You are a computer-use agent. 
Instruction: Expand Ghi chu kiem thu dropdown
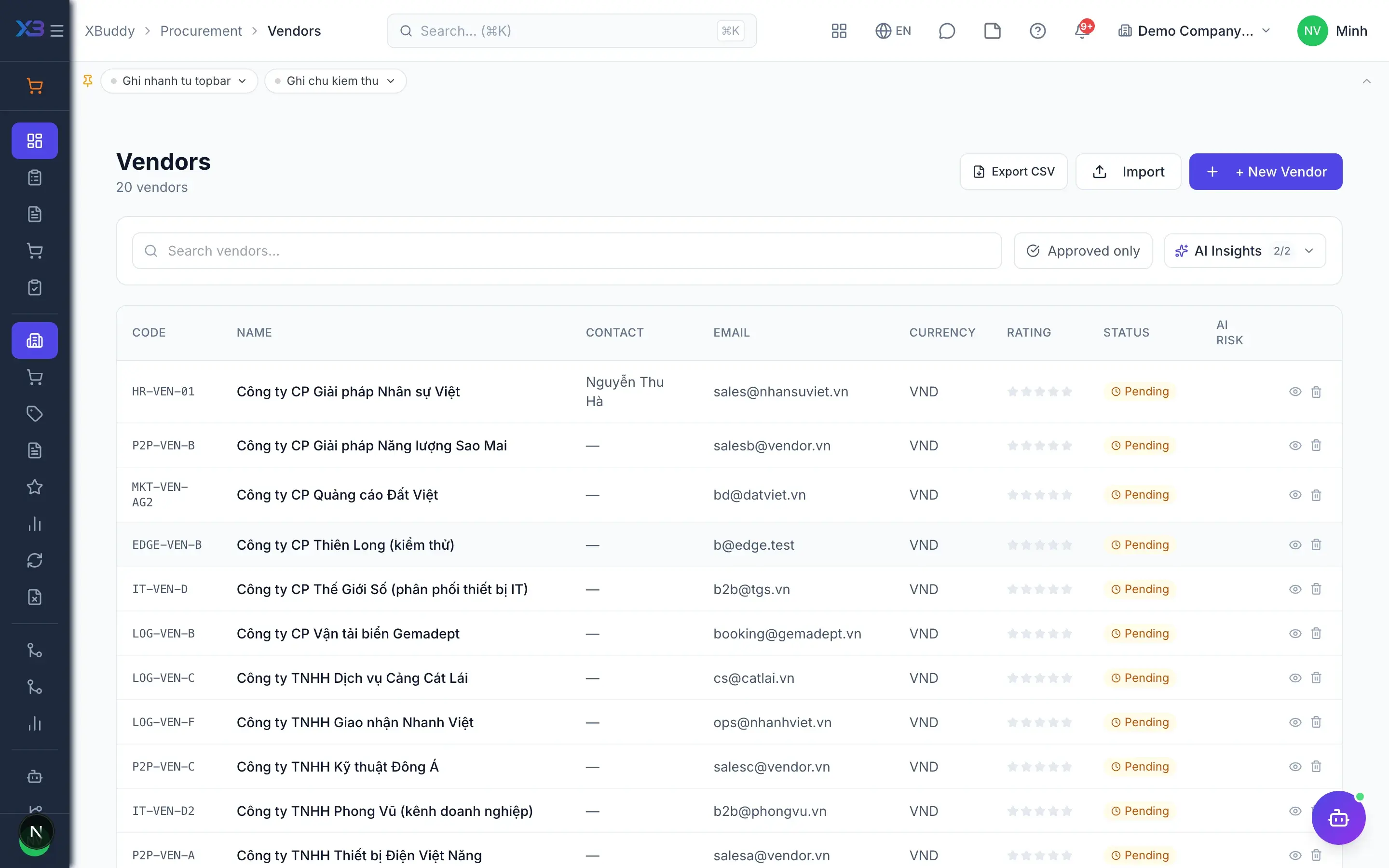click(335, 81)
